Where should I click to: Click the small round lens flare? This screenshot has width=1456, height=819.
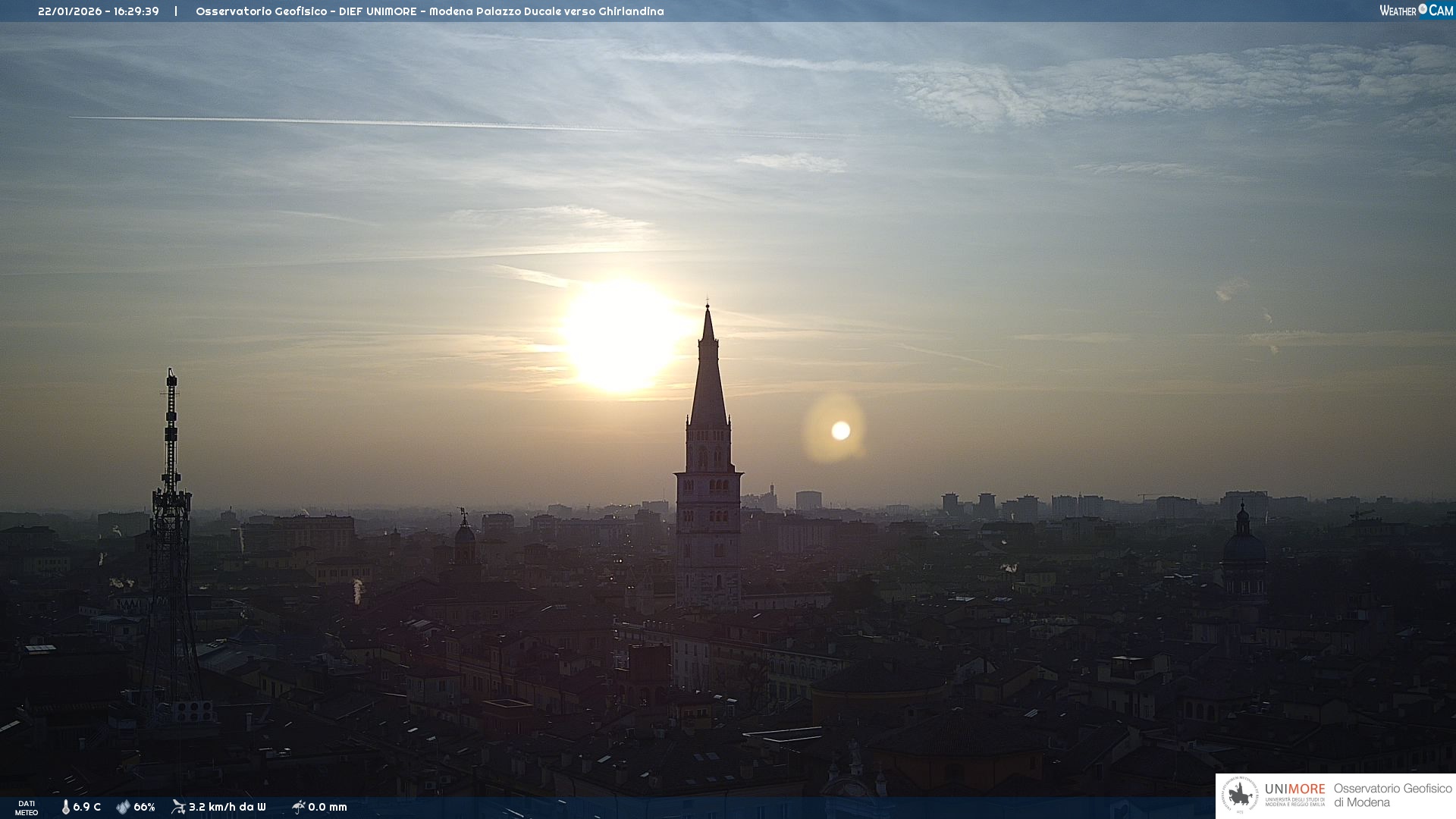[x=840, y=431]
